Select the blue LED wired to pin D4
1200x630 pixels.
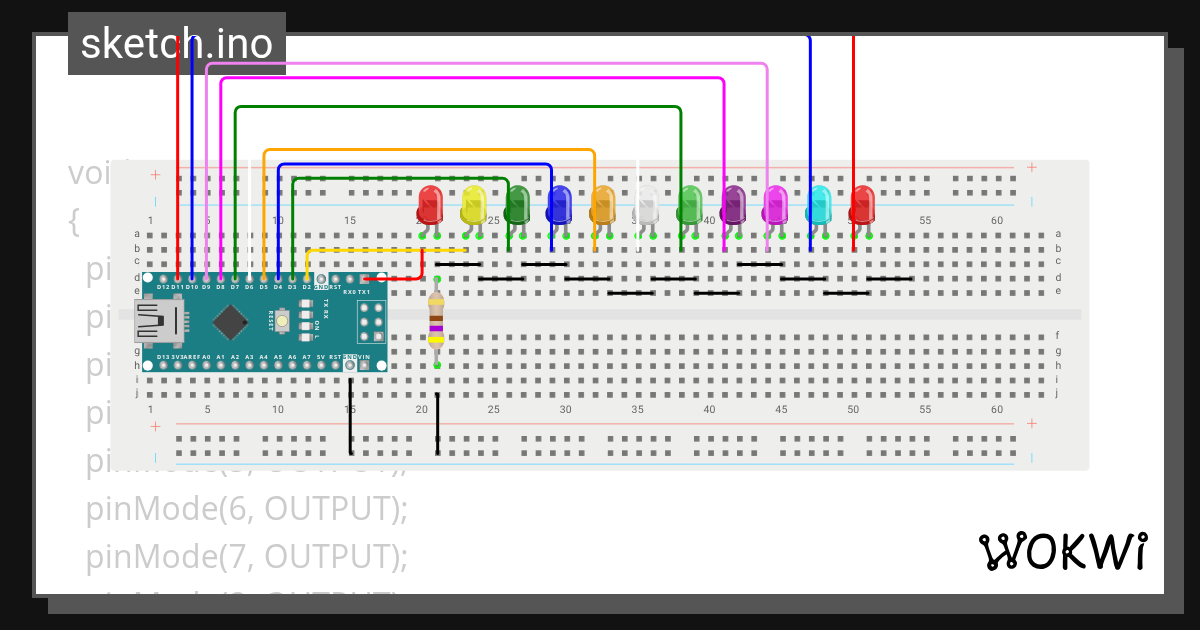pos(560,205)
